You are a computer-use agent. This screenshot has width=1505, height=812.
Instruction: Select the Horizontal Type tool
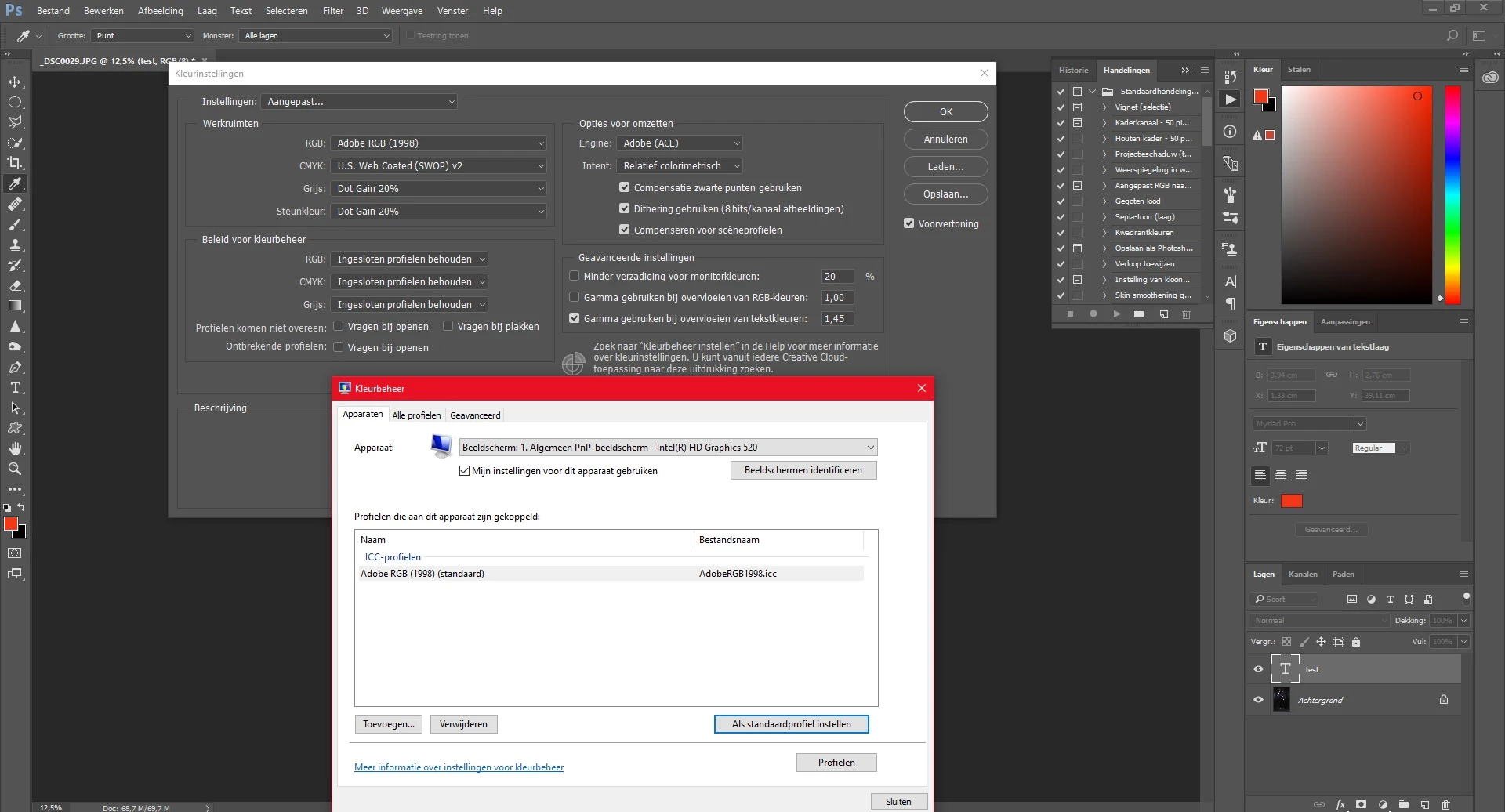(x=15, y=387)
